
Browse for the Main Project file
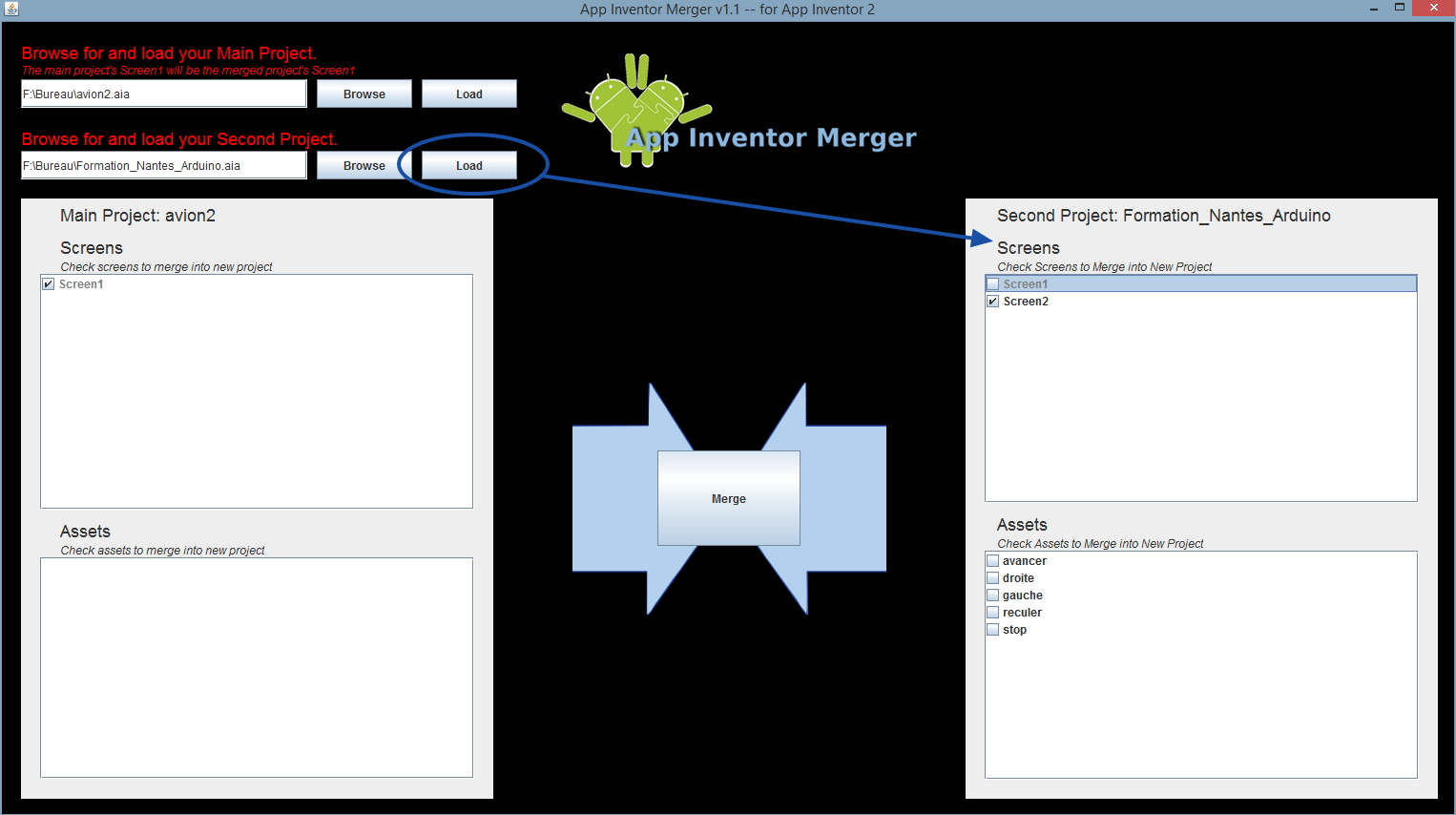364,94
